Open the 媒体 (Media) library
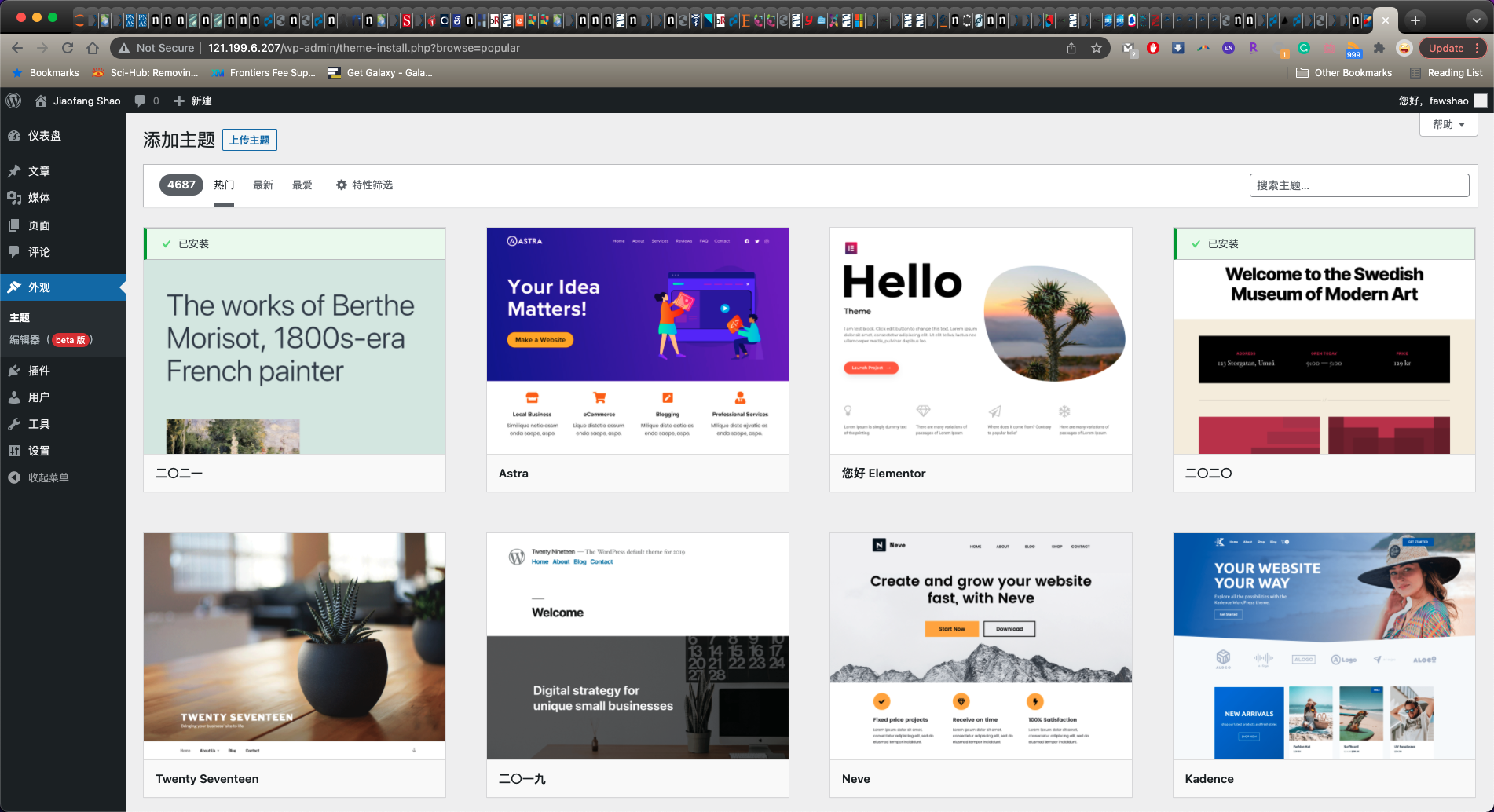 click(x=38, y=198)
